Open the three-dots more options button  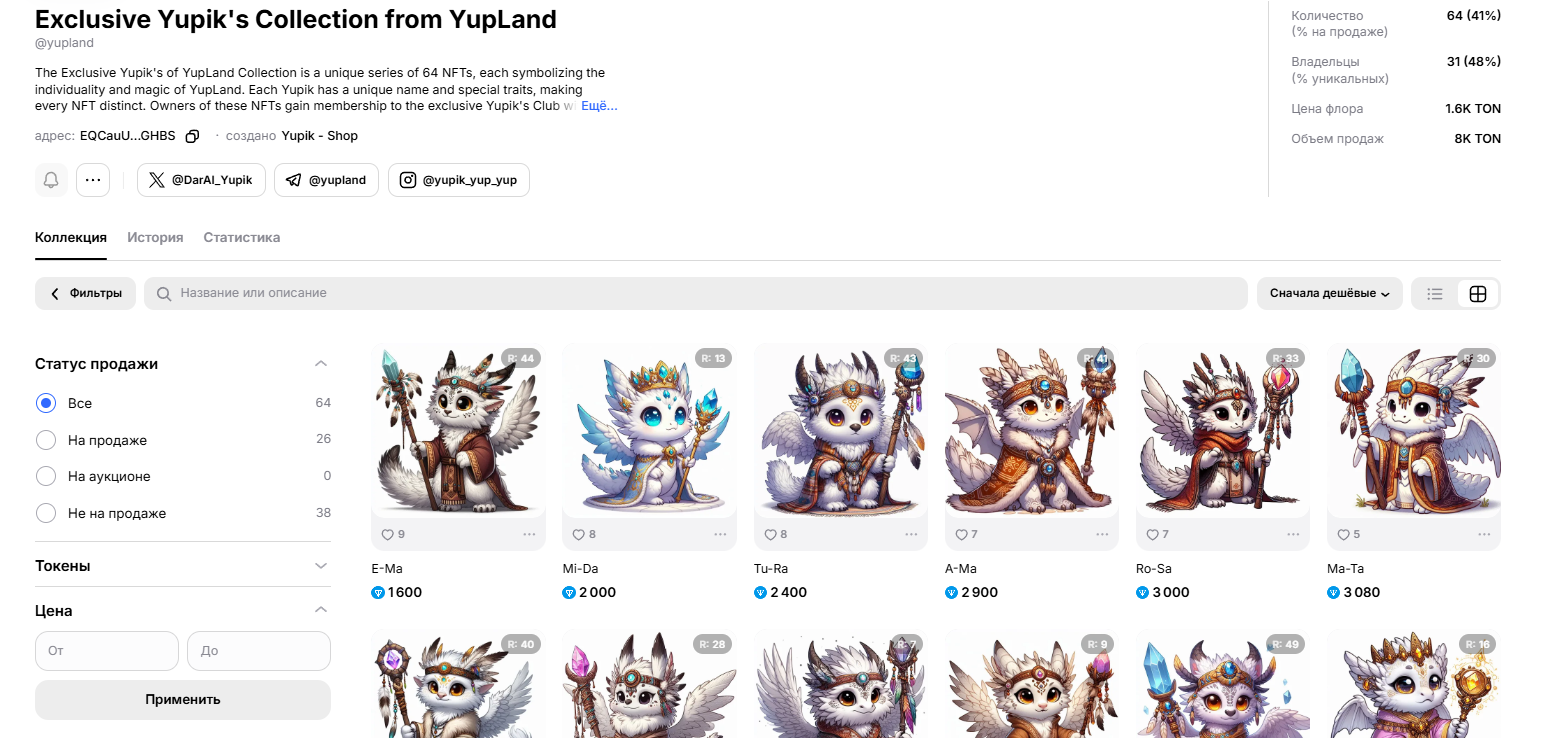tap(92, 180)
